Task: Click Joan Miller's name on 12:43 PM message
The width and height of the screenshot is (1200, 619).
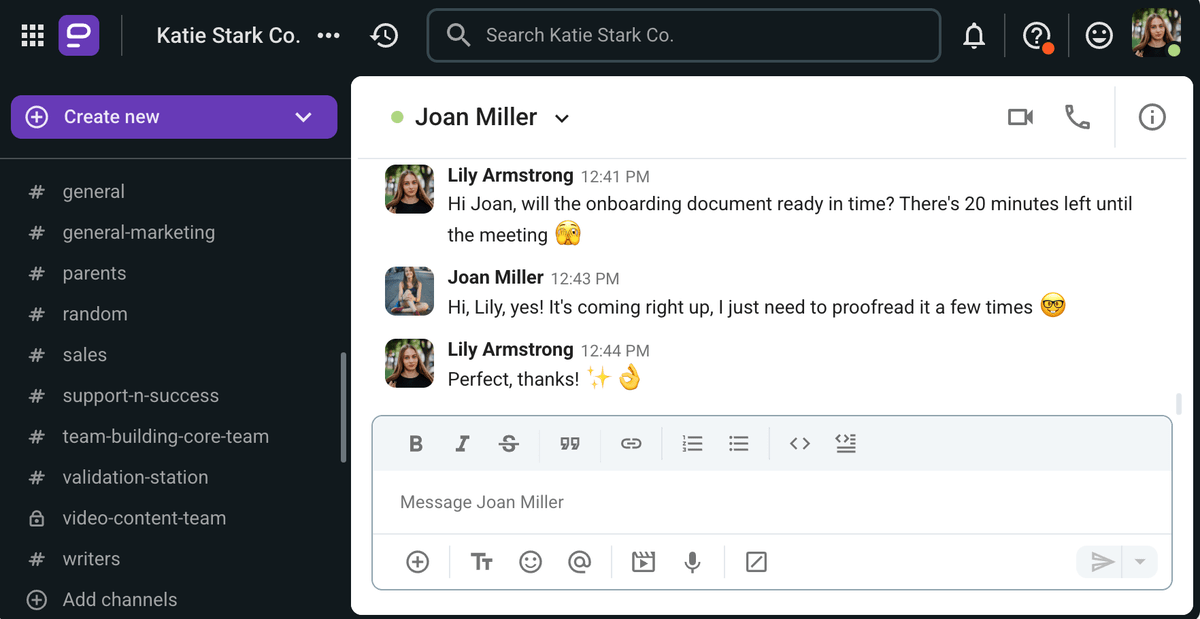Action: coord(496,277)
